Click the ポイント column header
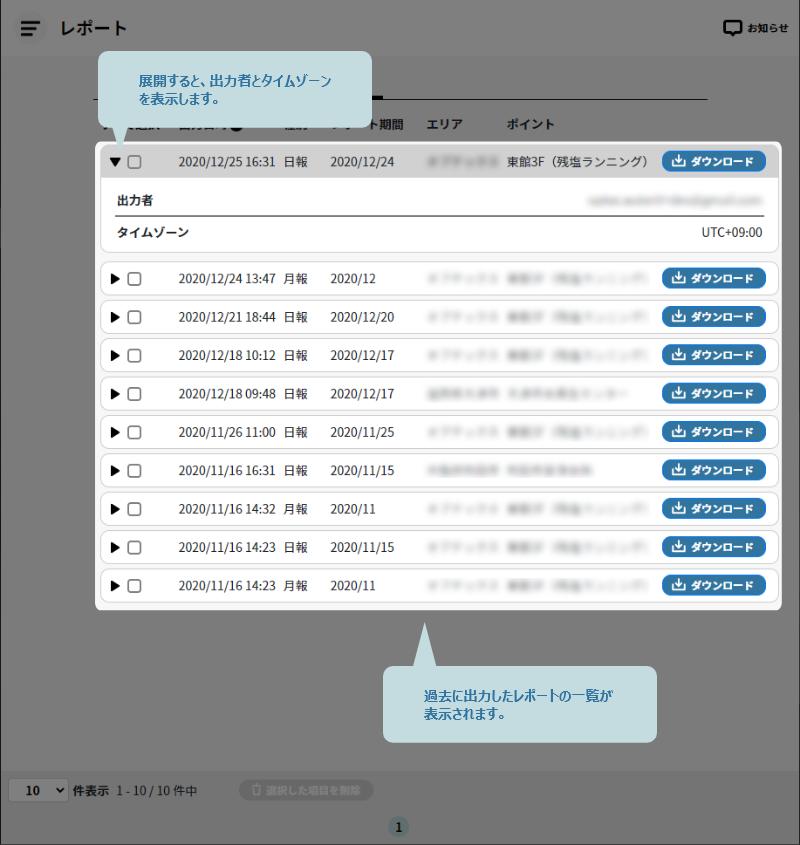Viewport: 800px width, 845px height. 530,124
